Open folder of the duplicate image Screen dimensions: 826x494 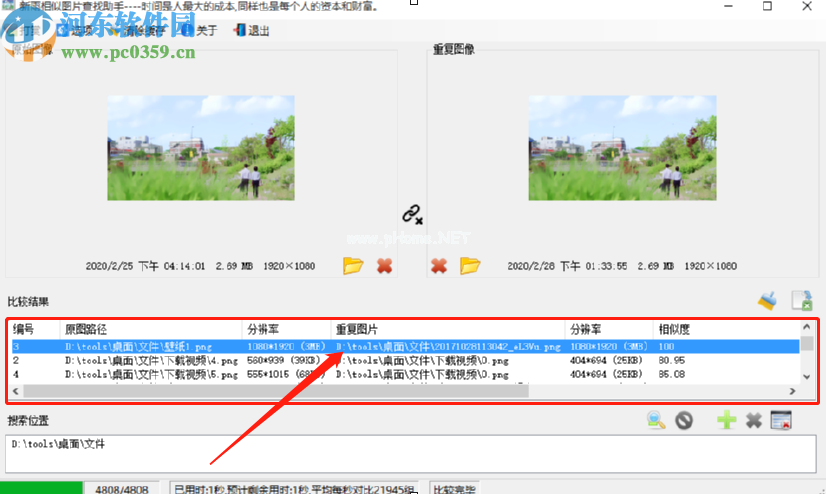coord(470,266)
